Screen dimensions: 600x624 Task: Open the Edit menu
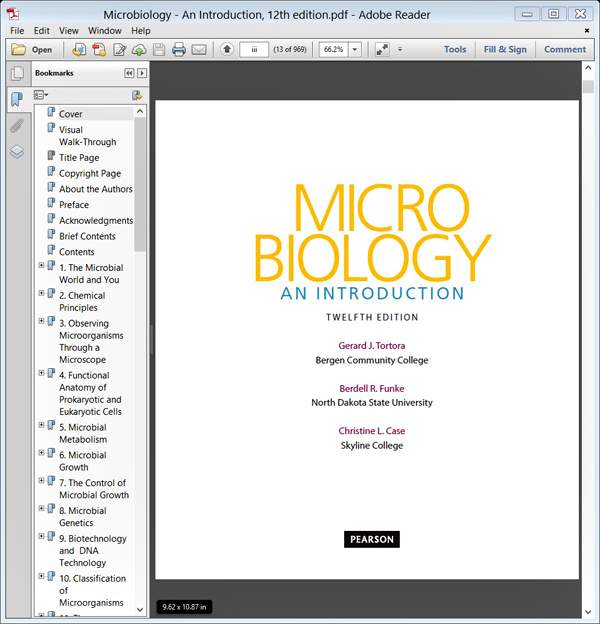click(x=41, y=31)
